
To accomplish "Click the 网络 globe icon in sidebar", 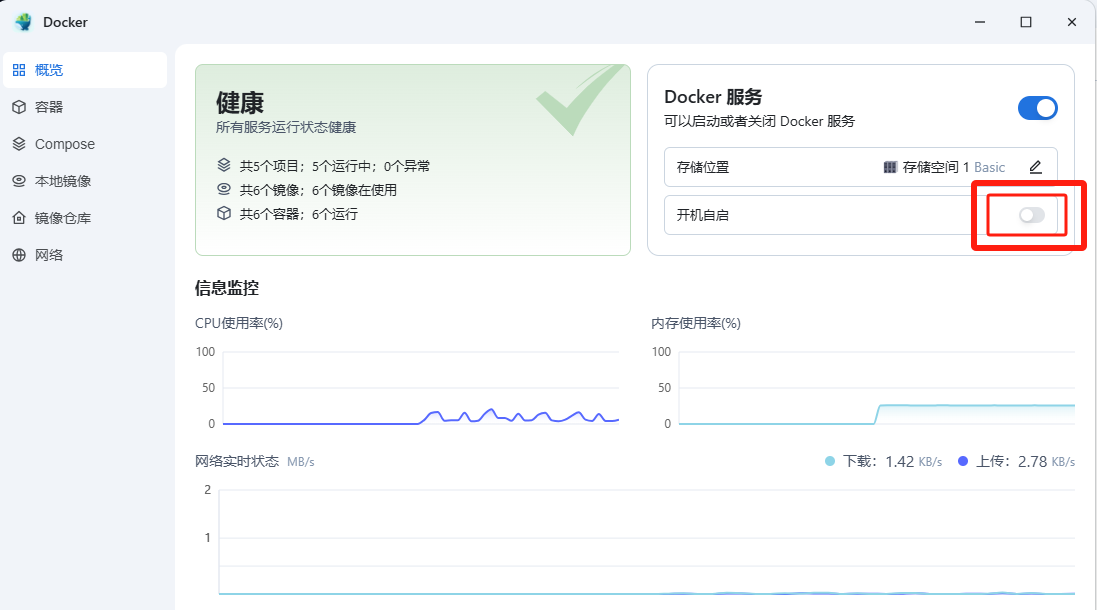I will click(x=19, y=255).
